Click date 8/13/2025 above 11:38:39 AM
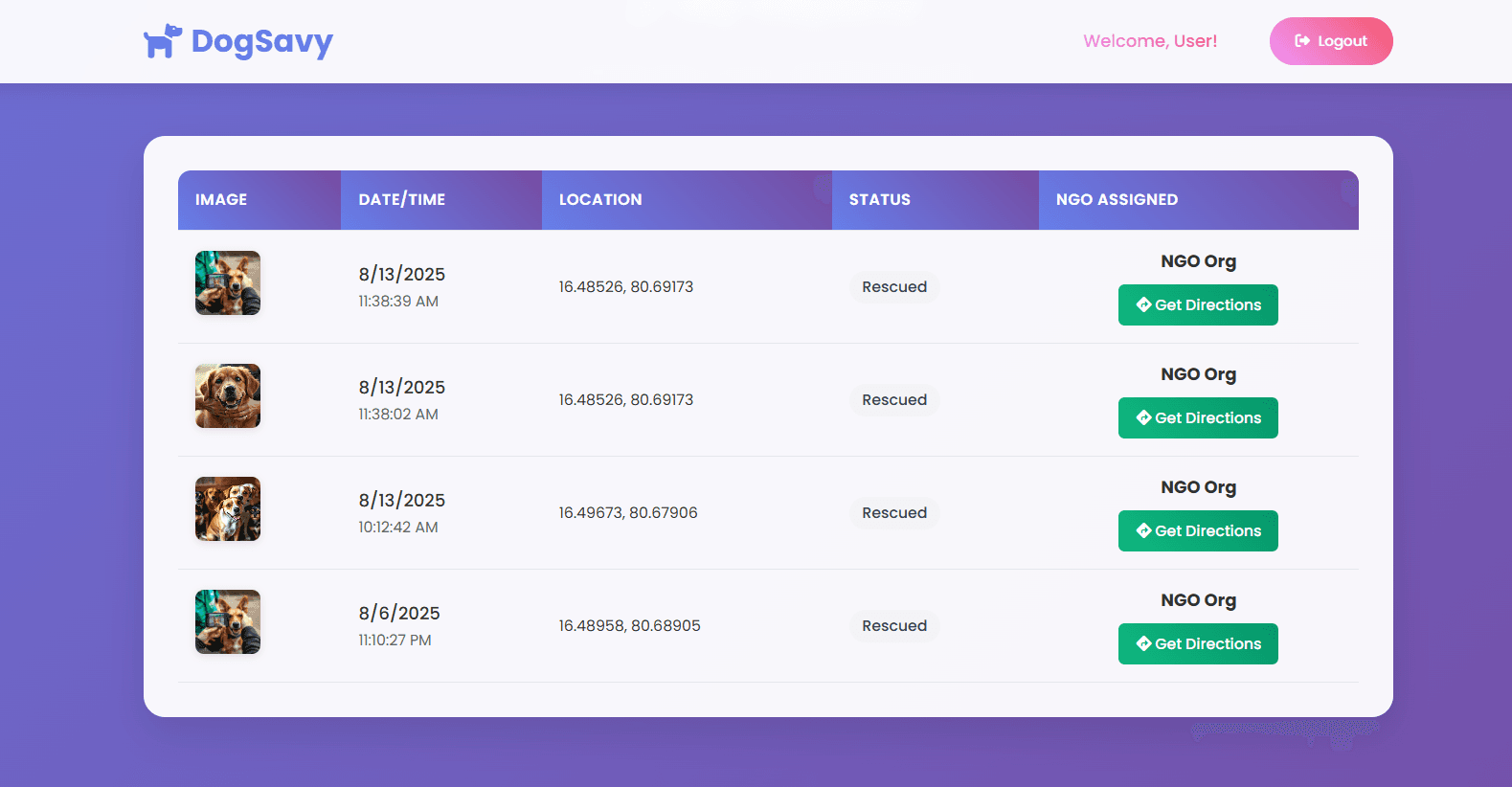Image resolution: width=1512 pixels, height=787 pixels. (402, 275)
